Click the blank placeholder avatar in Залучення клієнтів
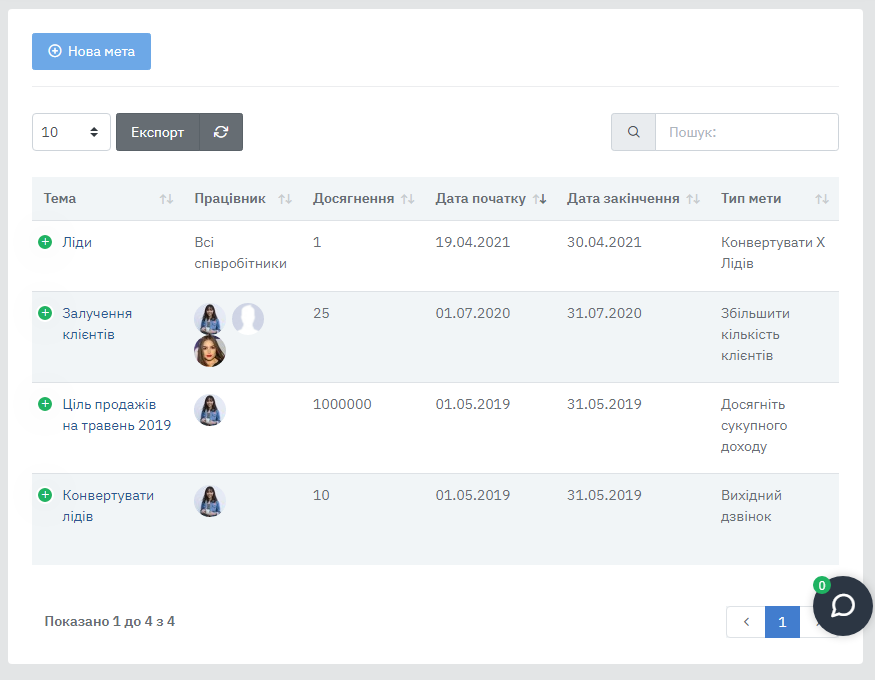Image resolution: width=875 pixels, height=680 pixels. click(248, 319)
